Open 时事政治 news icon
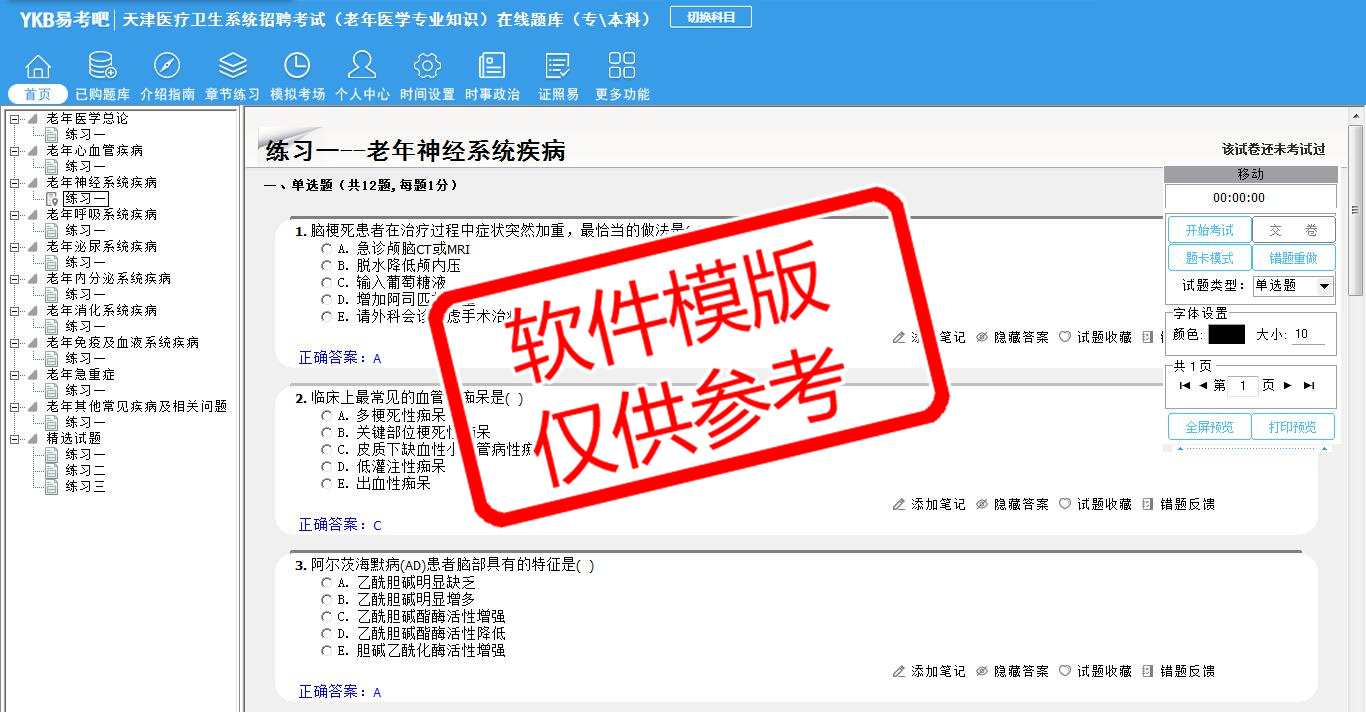Image resolution: width=1366 pixels, height=712 pixels. (492, 66)
